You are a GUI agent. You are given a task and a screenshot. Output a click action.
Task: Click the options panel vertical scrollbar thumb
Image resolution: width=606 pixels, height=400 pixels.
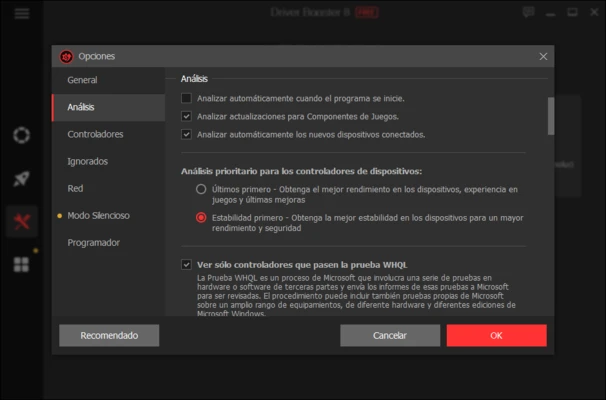[x=551, y=116]
